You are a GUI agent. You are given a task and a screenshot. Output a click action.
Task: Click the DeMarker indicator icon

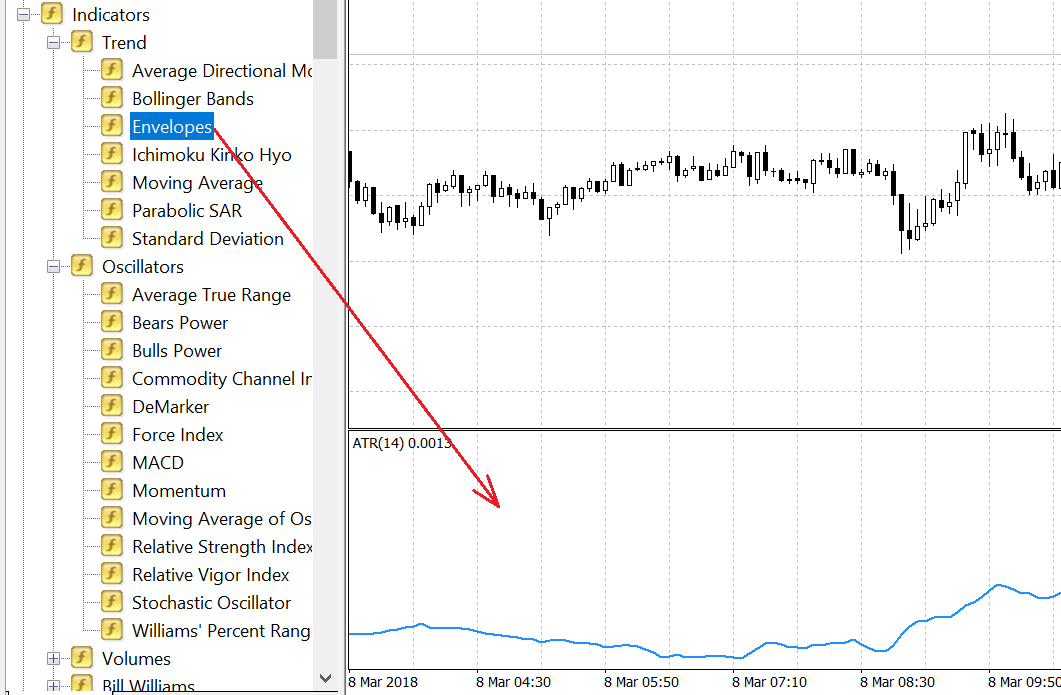click(112, 406)
